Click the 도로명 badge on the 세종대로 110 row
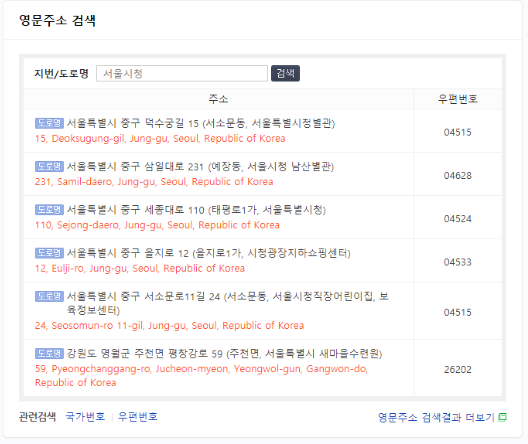Viewport: 528px width, 444px height. (x=49, y=210)
